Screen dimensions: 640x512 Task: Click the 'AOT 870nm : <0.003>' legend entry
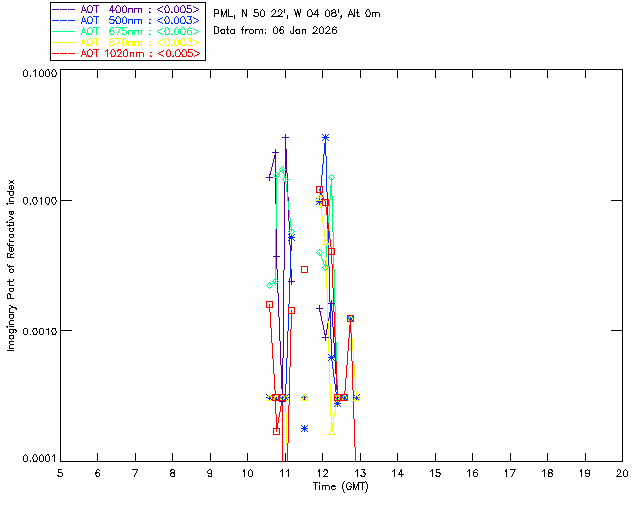click(x=128, y=42)
